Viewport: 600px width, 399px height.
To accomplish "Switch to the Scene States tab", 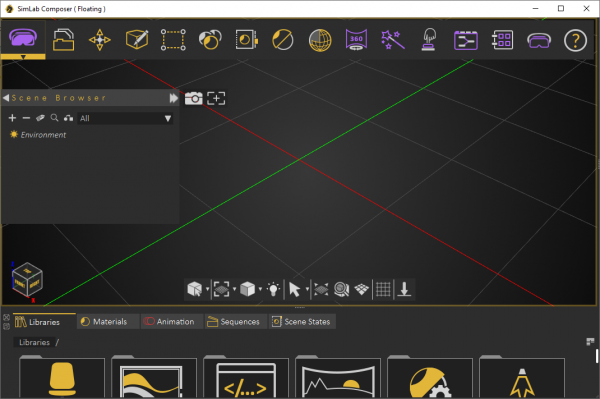I will 301,322.
